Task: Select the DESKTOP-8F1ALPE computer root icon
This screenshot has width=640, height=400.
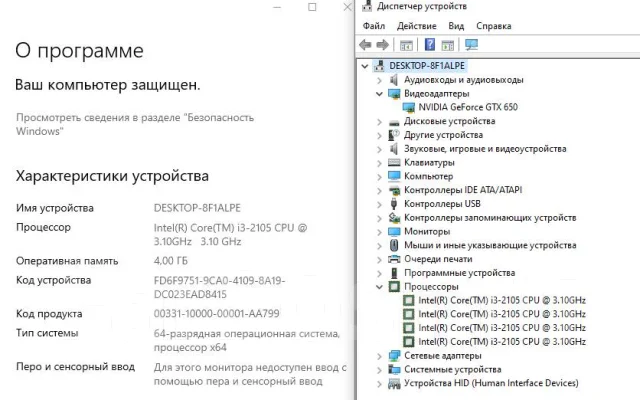Action: click(x=379, y=66)
